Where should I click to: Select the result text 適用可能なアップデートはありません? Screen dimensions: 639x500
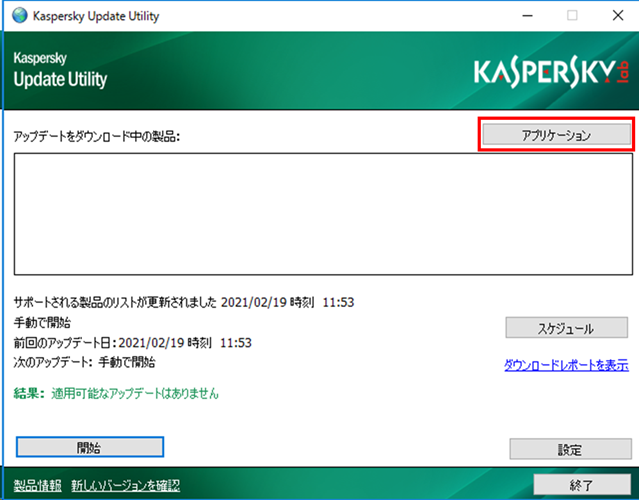[x=135, y=394]
